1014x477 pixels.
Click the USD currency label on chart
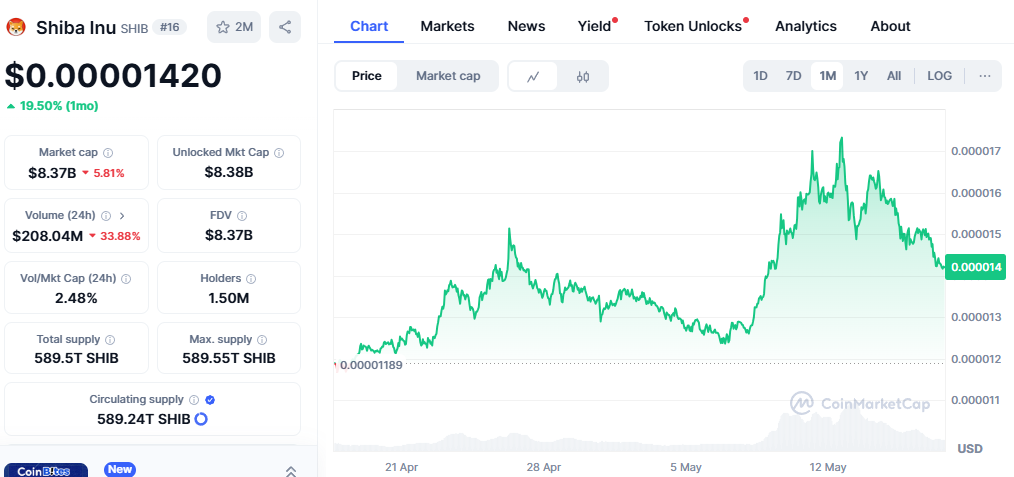[969, 449]
